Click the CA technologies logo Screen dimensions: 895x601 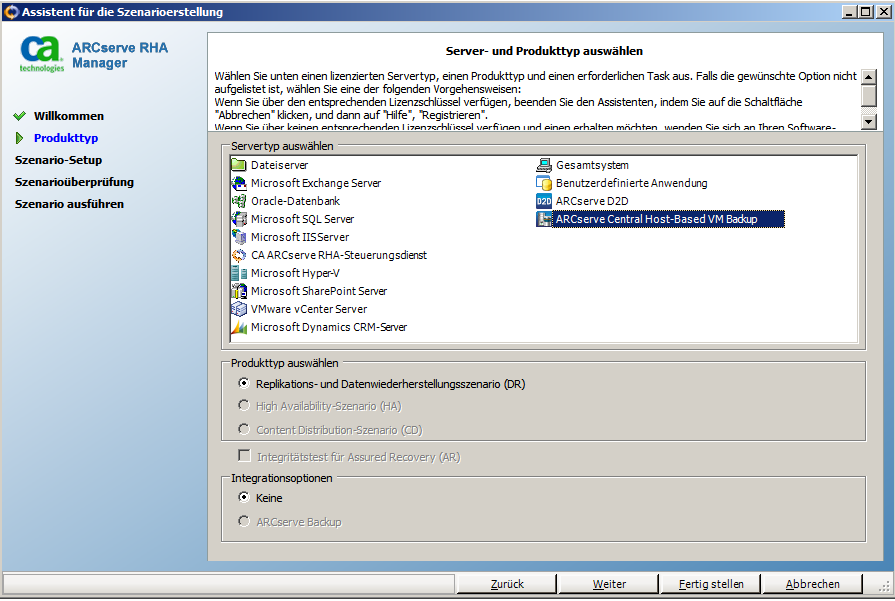(41, 55)
